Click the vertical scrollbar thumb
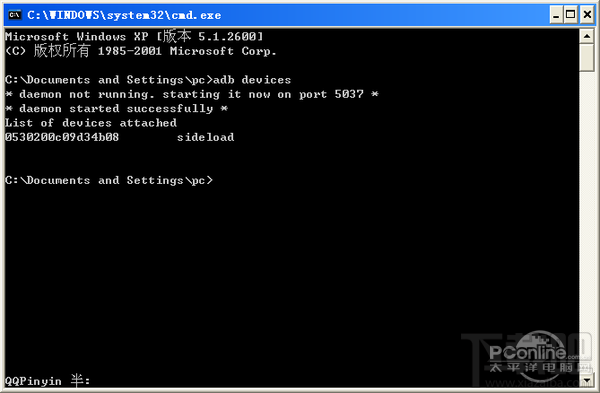The height and width of the screenshot is (393, 600). [587, 57]
